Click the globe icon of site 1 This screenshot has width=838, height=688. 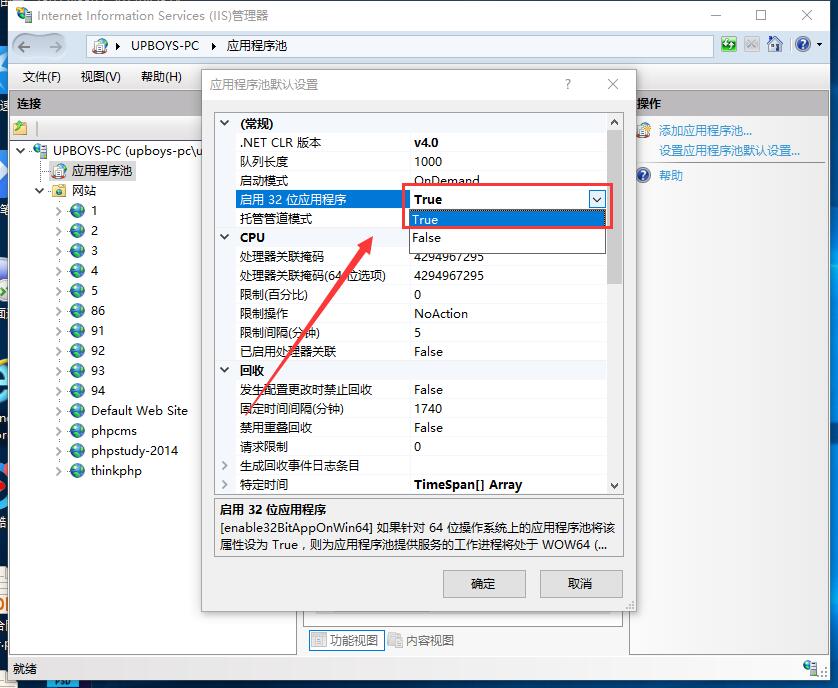[77, 211]
